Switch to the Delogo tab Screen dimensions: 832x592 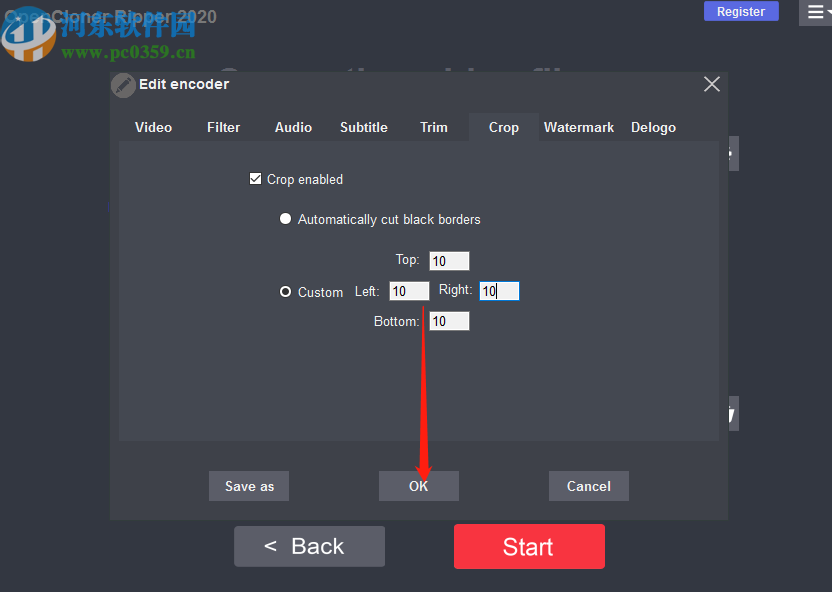[653, 127]
